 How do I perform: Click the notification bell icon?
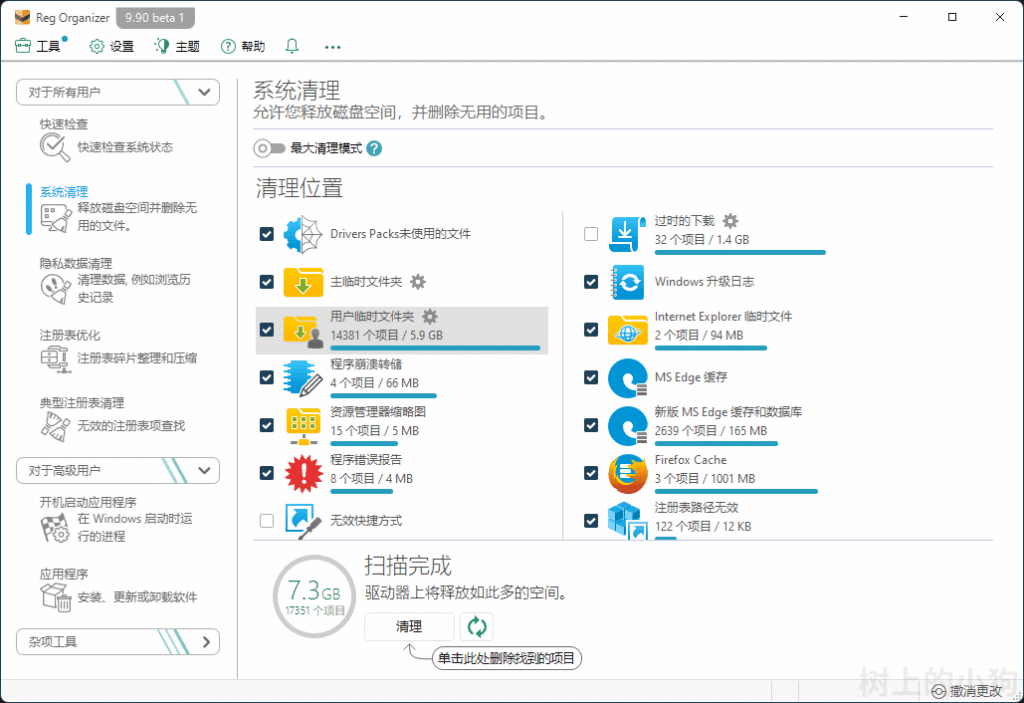pyautogui.click(x=292, y=46)
